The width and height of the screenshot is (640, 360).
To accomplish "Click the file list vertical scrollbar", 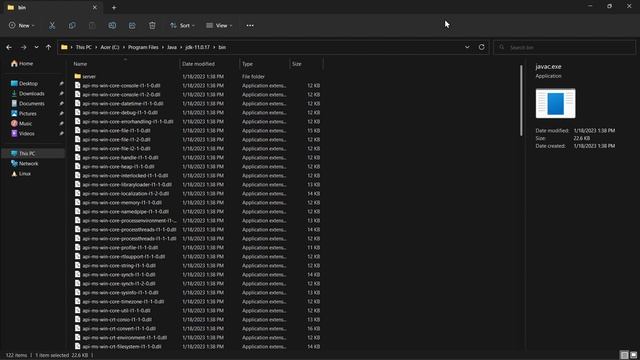I will pyautogui.click(x=521, y=100).
